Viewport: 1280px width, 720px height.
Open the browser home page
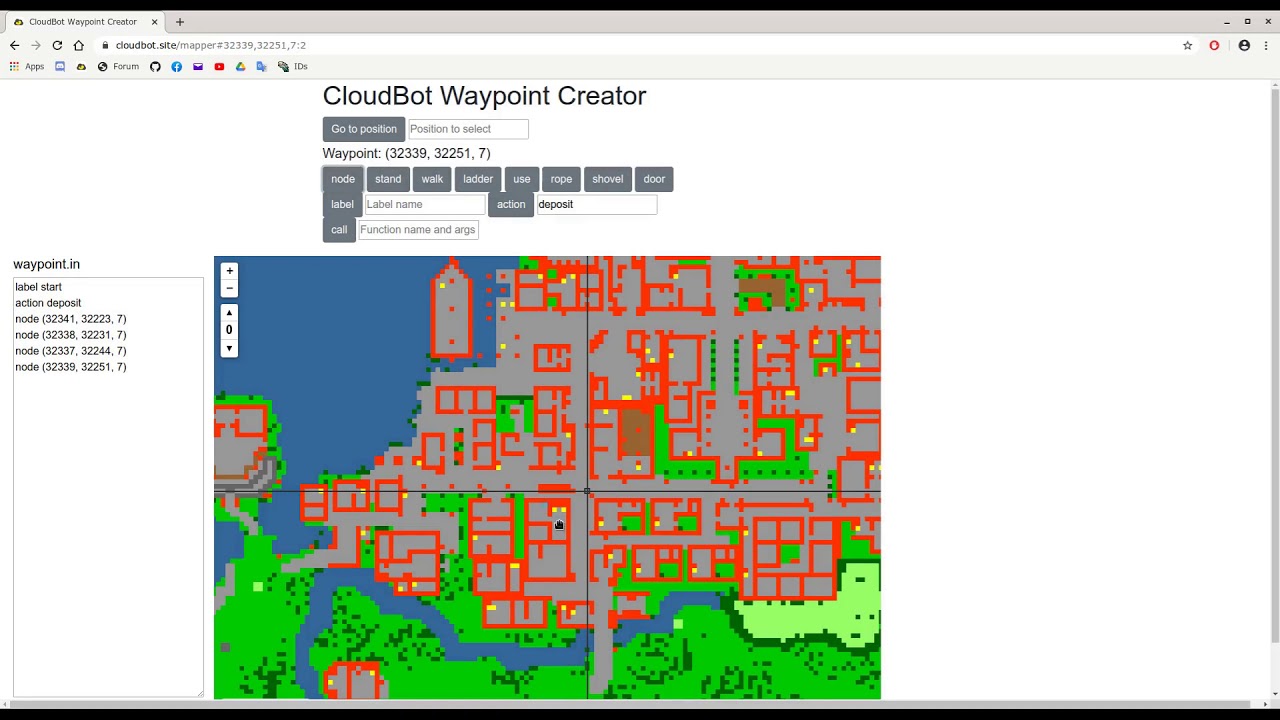79,45
